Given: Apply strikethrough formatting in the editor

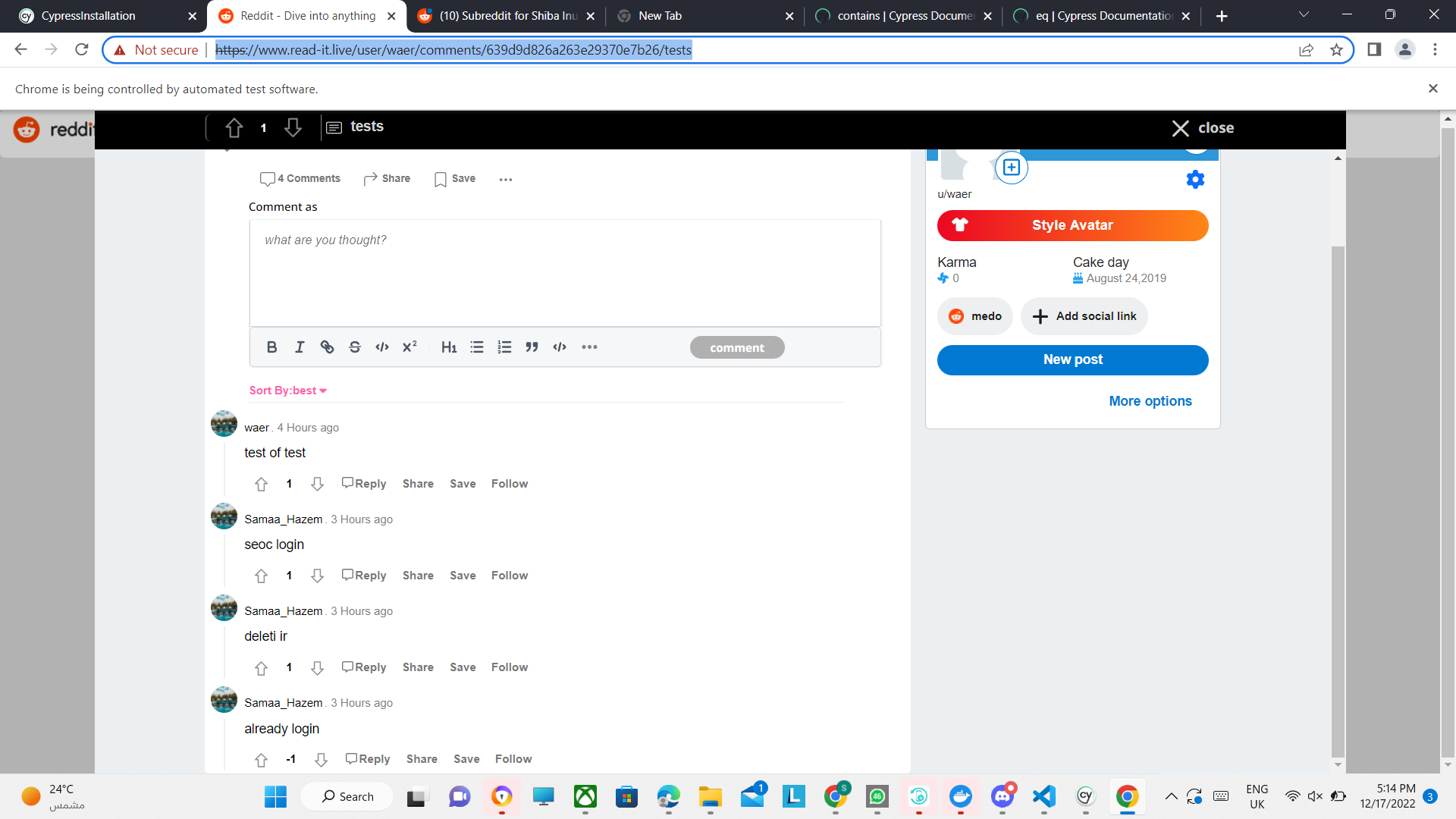Looking at the screenshot, I should pyautogui.click(x=355, y=347).
